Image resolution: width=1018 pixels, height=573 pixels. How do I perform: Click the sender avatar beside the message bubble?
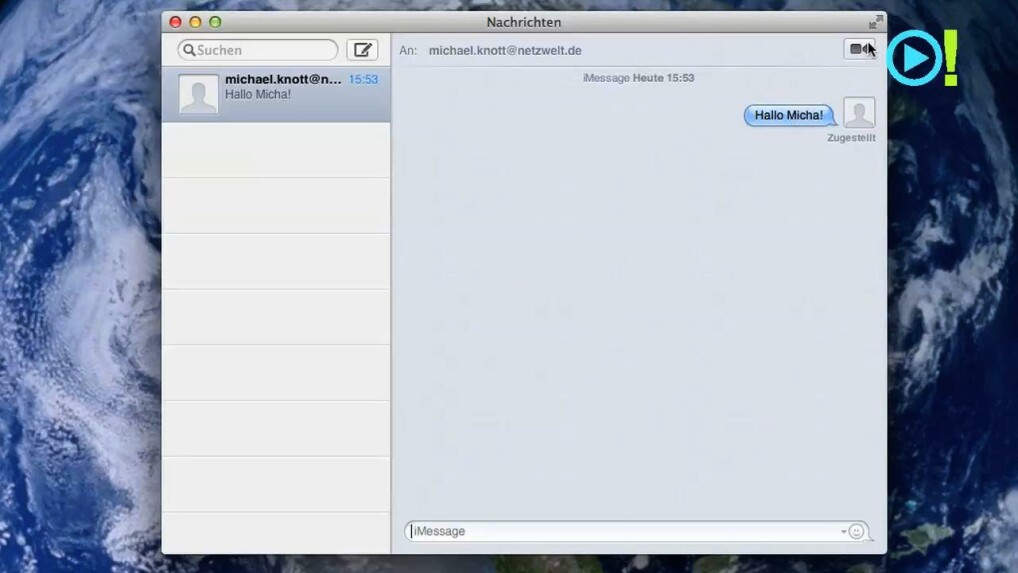tap(859, 113)
